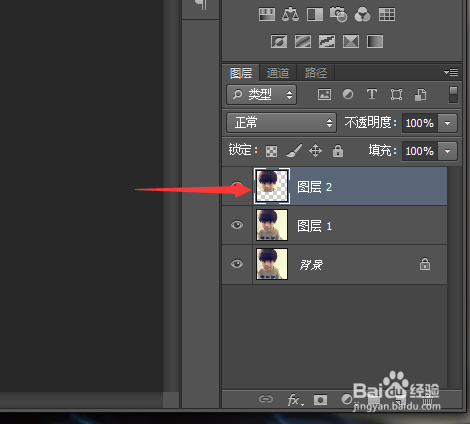Click the Link layers chain icon
Screen dimensions: 470x424
pos(266,399)
